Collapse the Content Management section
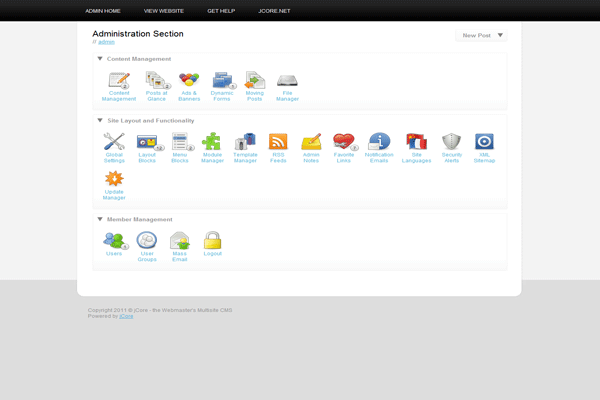600x400 pixels. tap(100, 59)
